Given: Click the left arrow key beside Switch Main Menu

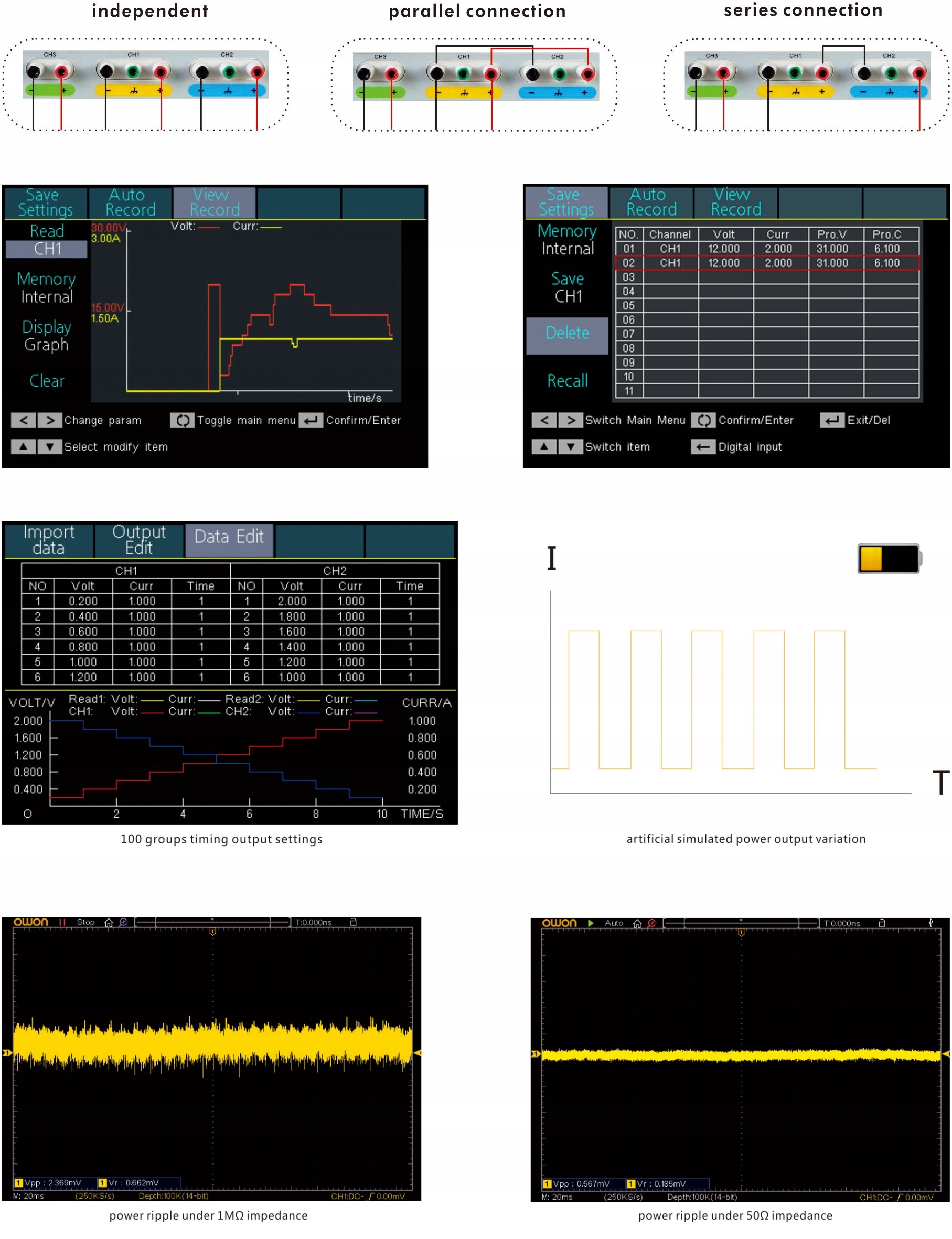Looking at the screenshot, I should [544, 420].
